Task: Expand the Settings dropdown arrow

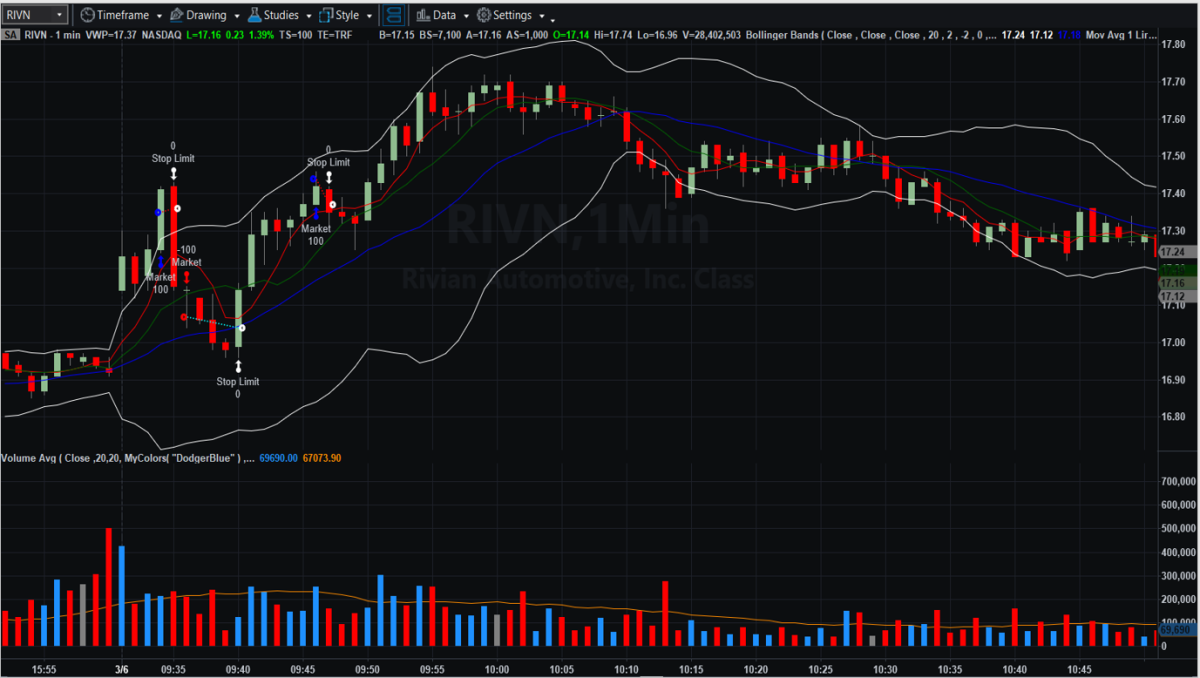Action: coord(541,16)
